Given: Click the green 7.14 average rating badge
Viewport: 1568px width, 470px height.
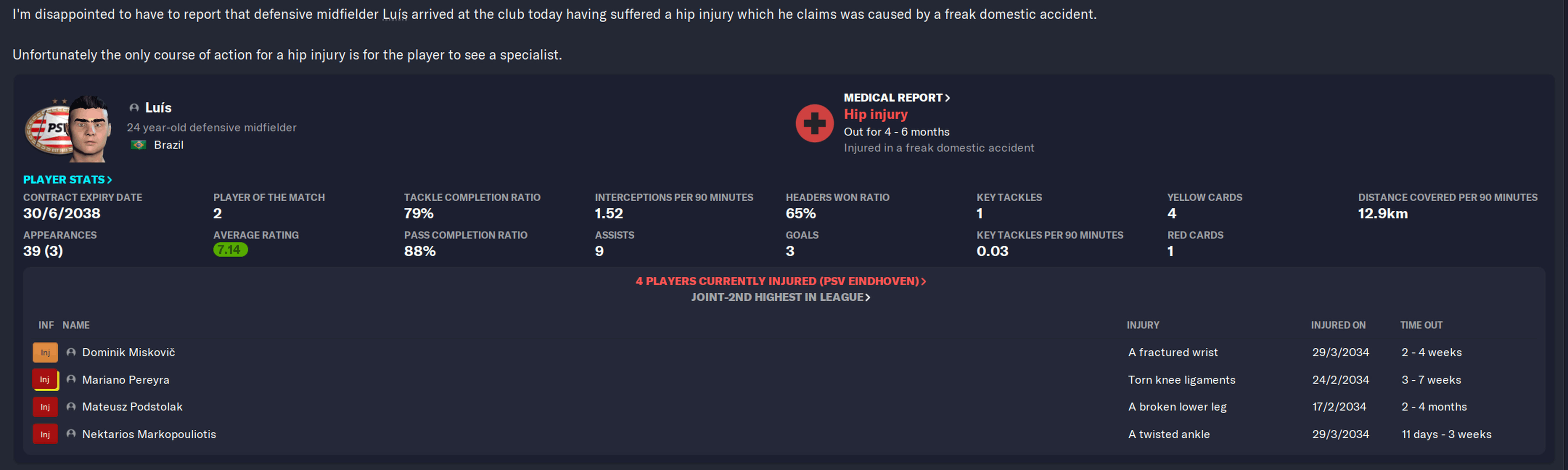Looking at the screenshot, I should pyautogui.click(x=230, y=250).
